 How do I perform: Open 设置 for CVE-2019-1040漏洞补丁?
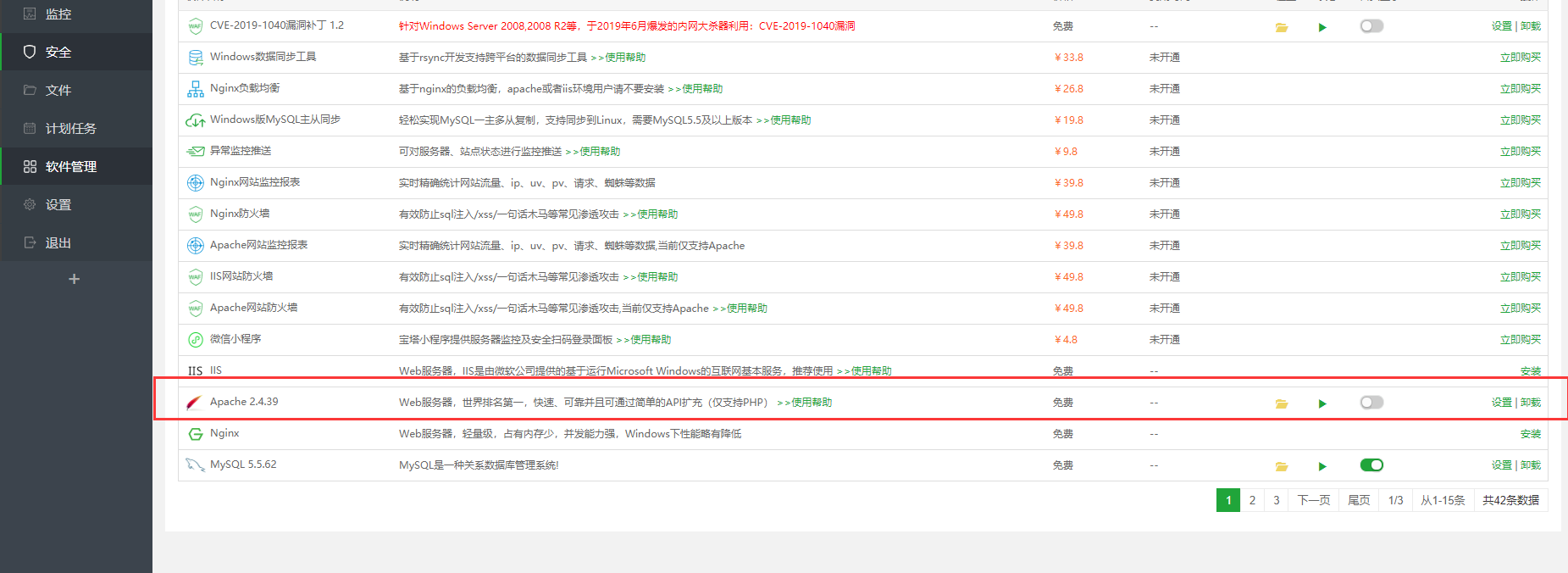coord(1502,26)
